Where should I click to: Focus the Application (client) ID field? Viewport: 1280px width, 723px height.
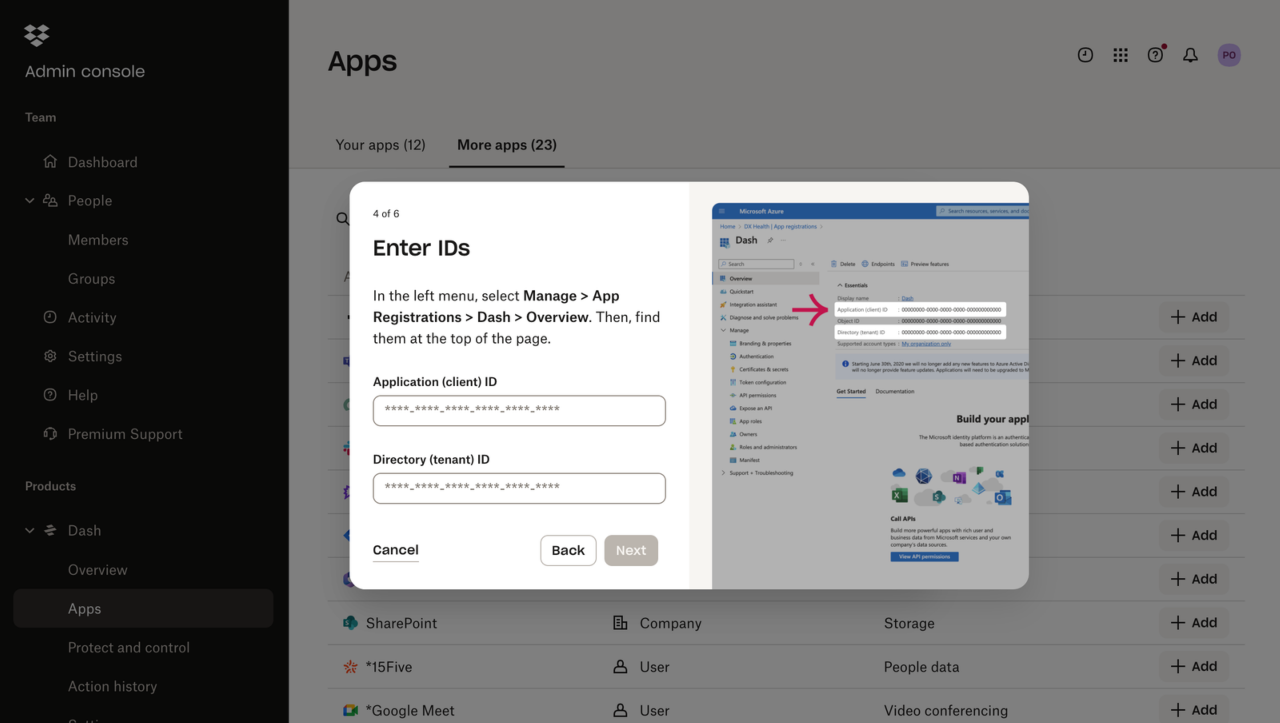coord(519,410)
